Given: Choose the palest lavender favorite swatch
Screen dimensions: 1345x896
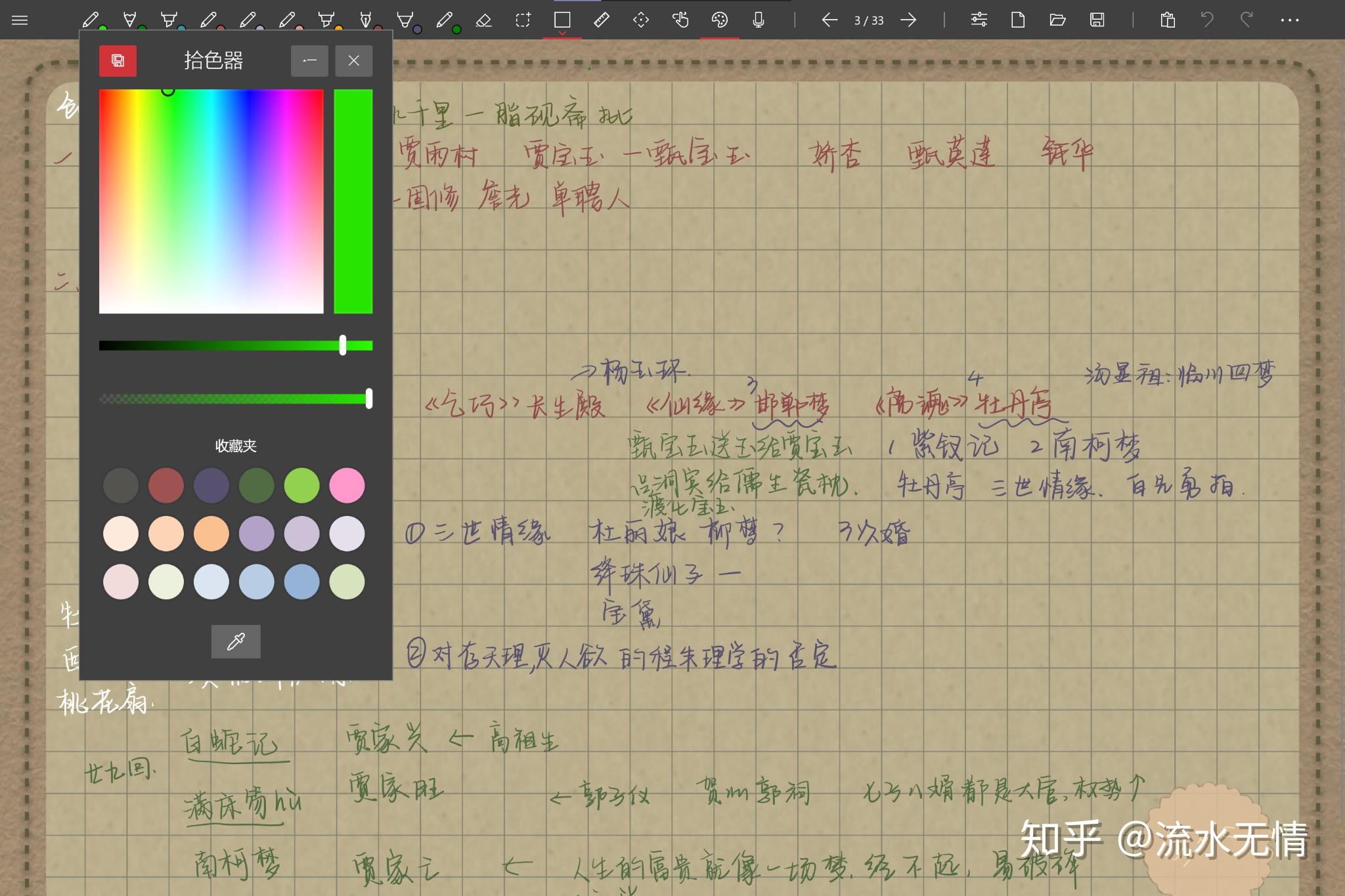Looking at the screenshot, I should click(x=347, y=534).
